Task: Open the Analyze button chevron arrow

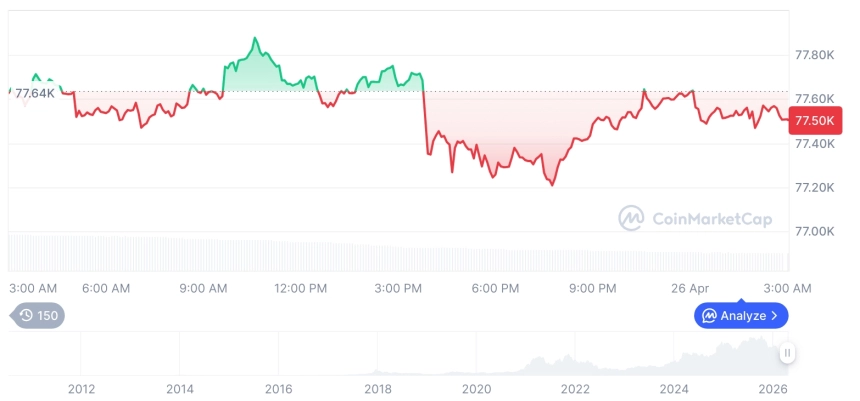Action: (774, 316)
